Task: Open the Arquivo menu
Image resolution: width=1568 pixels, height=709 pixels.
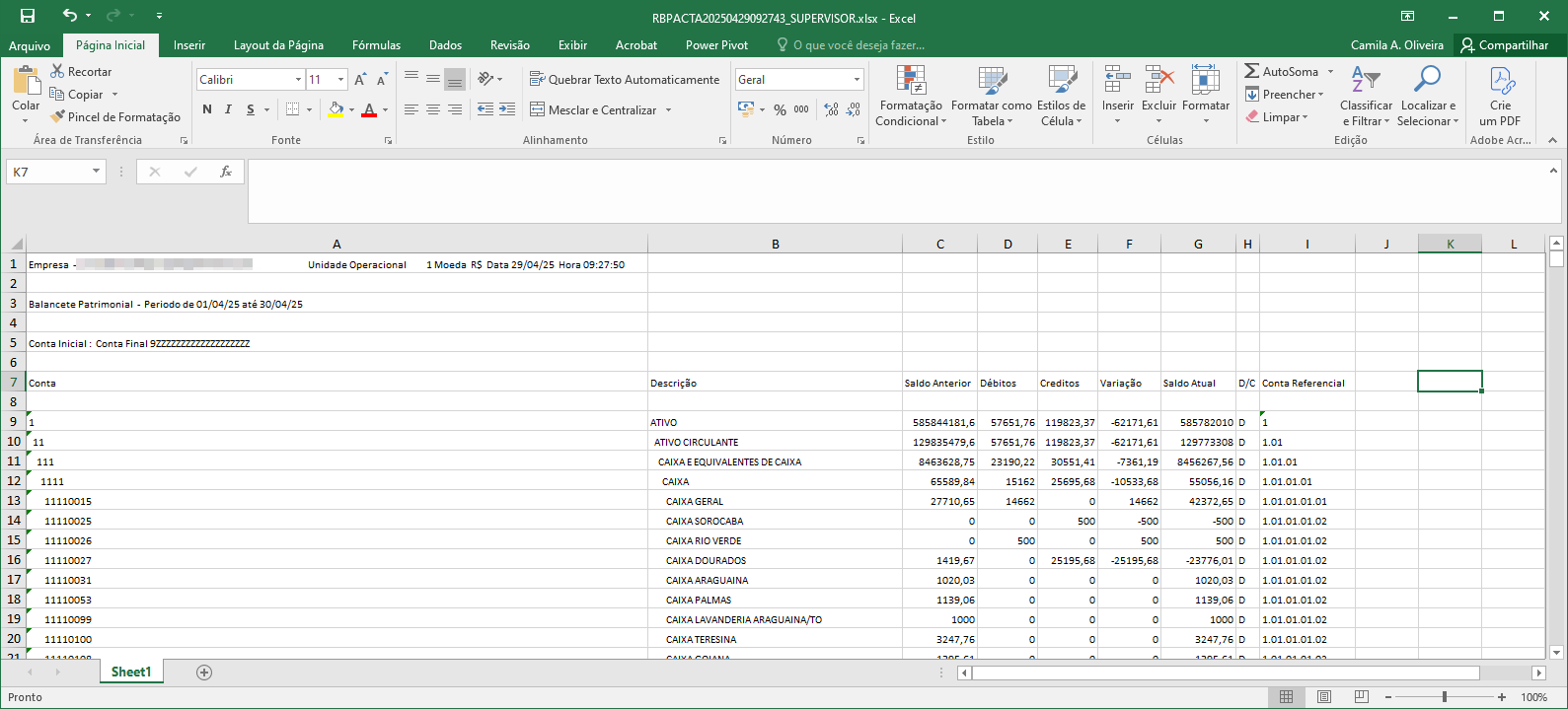Action: pyautogui.click(x=30, y=45)
